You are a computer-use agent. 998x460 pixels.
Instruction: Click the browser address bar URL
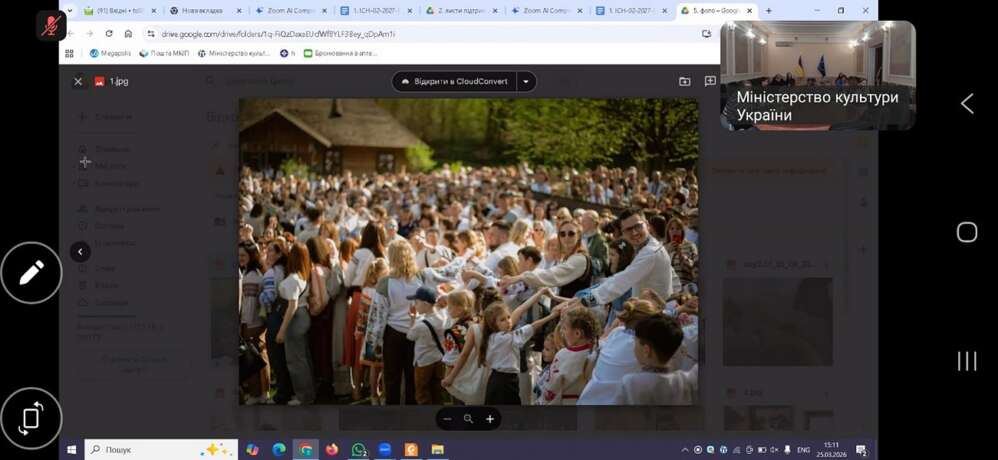[x=280, y=33]
